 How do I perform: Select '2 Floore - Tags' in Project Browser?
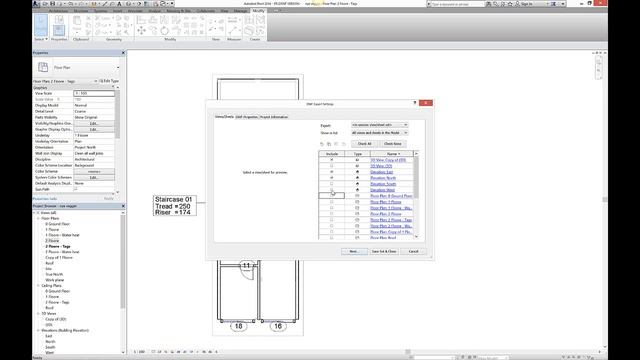pos(58,247)
